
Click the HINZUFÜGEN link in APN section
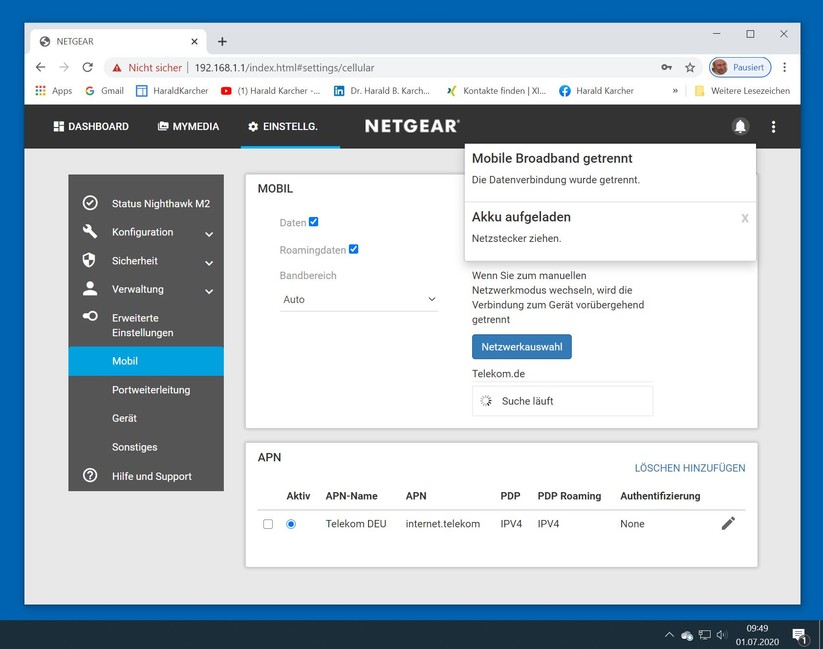[715, 468]
